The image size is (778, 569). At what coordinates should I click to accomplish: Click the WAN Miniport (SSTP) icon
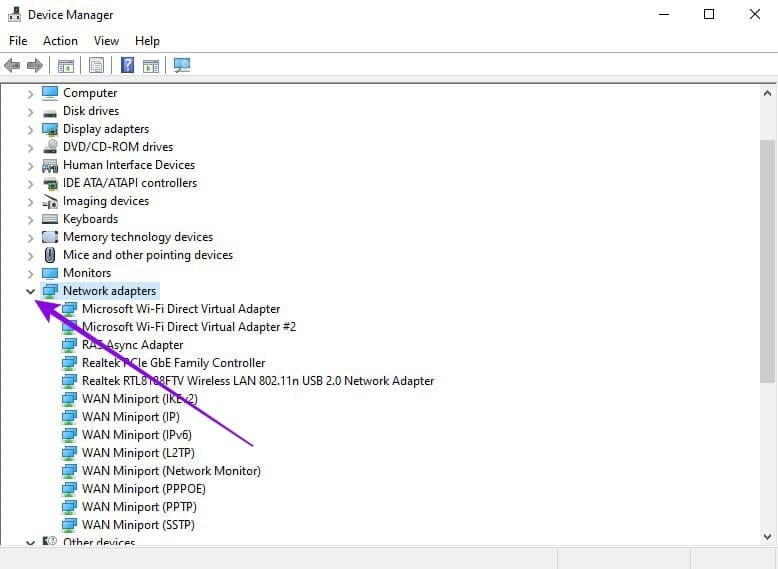(x=69, y=525)
